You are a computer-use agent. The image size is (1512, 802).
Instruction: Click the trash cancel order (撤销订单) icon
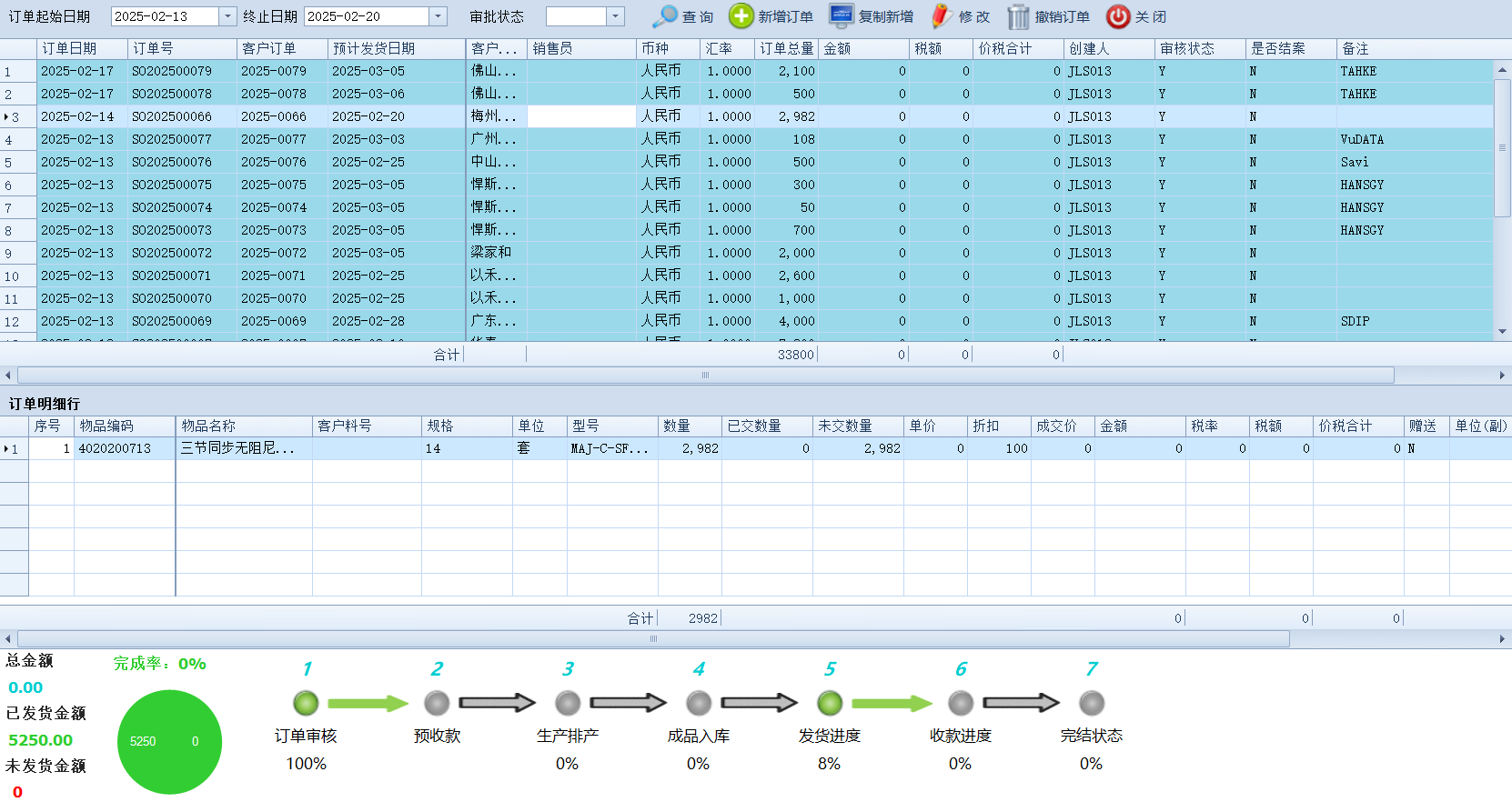point(1018,17)
